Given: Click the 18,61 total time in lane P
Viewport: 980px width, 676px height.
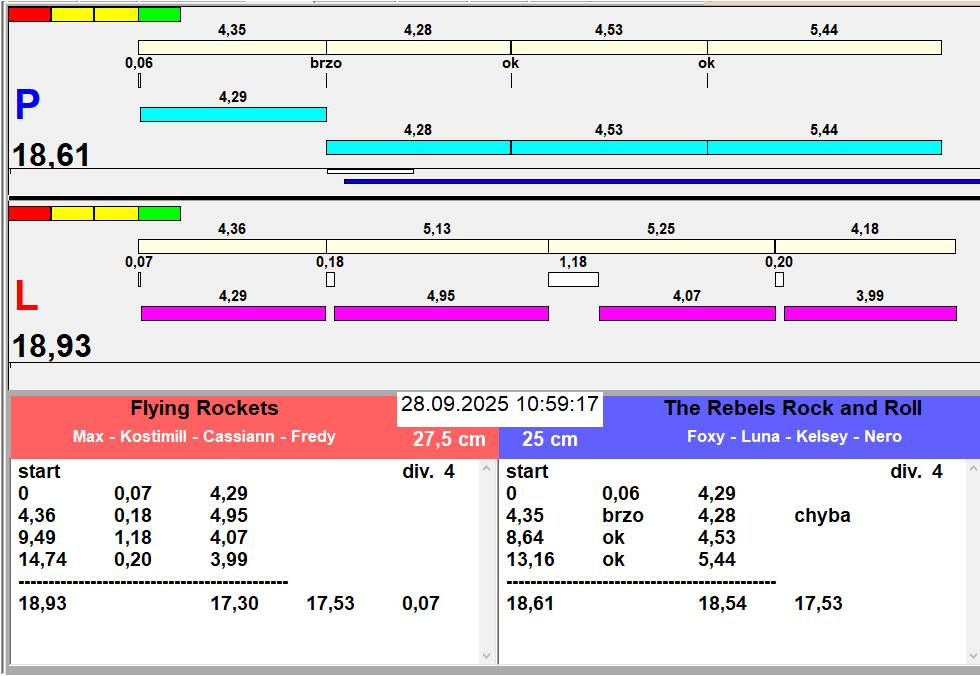Looking at the screenshot, I should point(51,155).
